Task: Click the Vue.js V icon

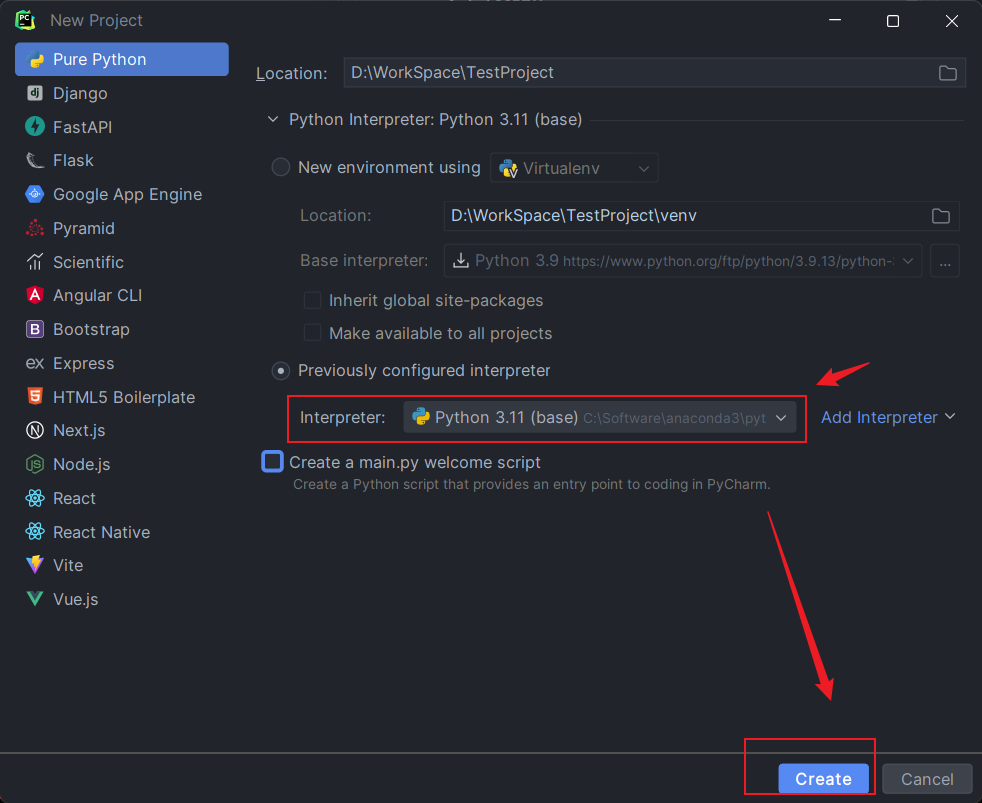Action: pyautogui.click(x=35, y=599)
